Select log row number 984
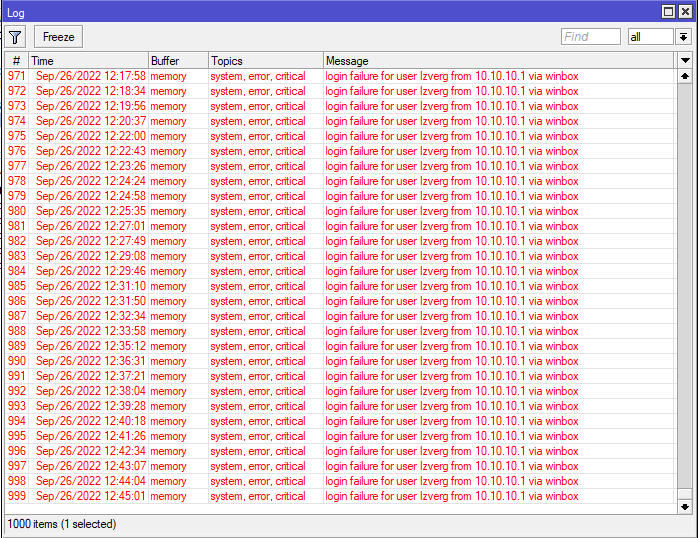 click(16, 271)
